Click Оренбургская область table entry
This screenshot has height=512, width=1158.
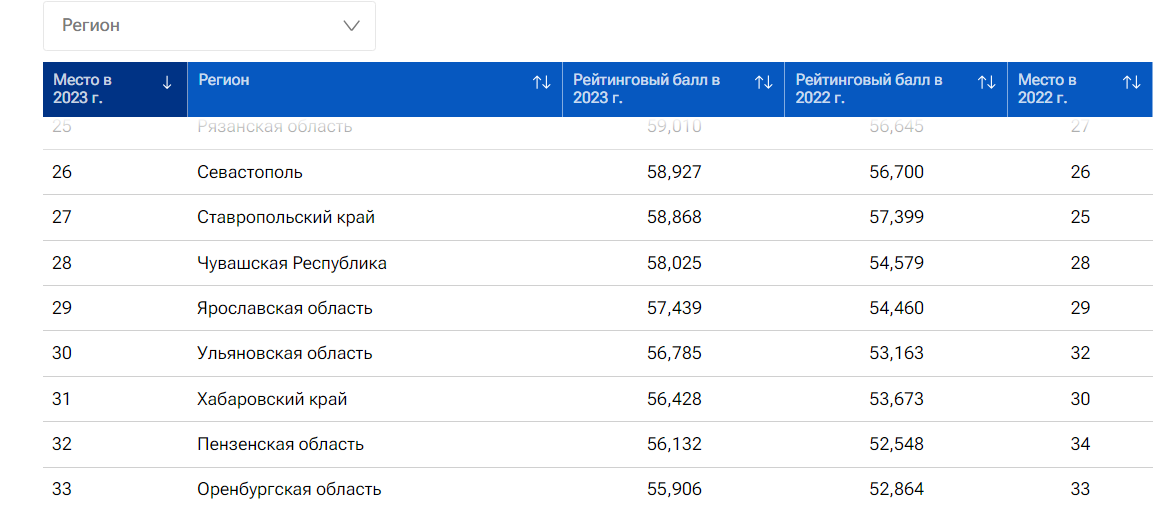point(289,490)
